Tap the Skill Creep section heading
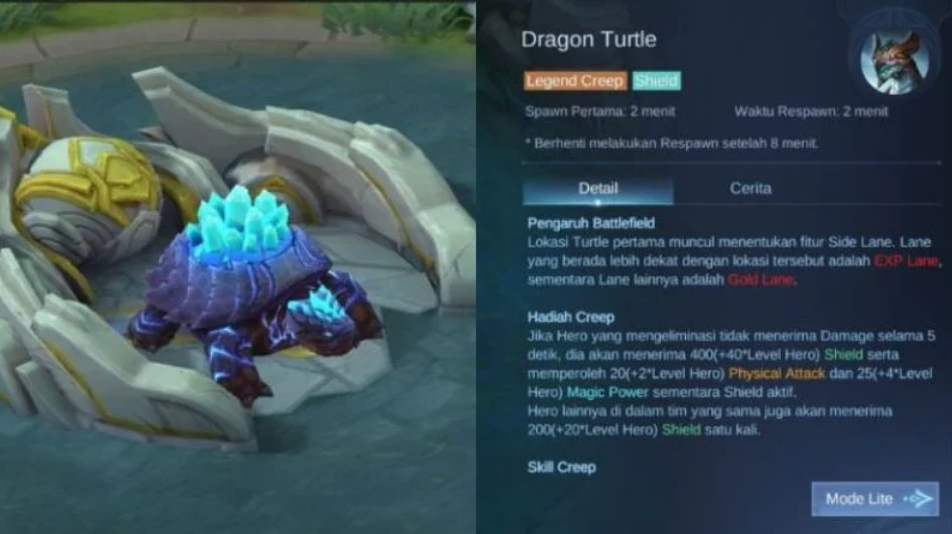 coord(562,467)
